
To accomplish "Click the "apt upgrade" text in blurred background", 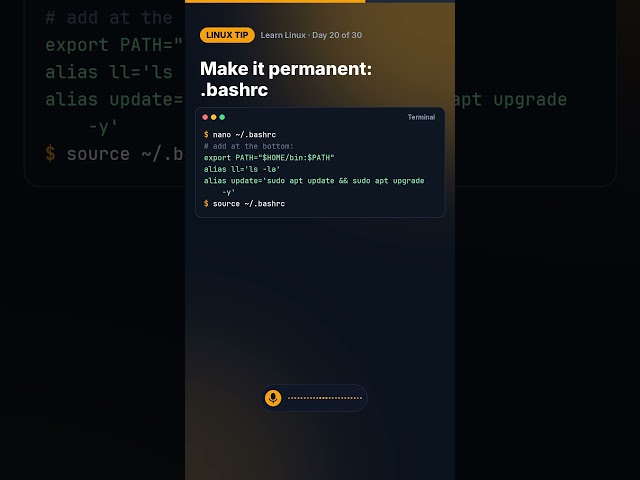I will pyautogui.click(x=510, y=100).
